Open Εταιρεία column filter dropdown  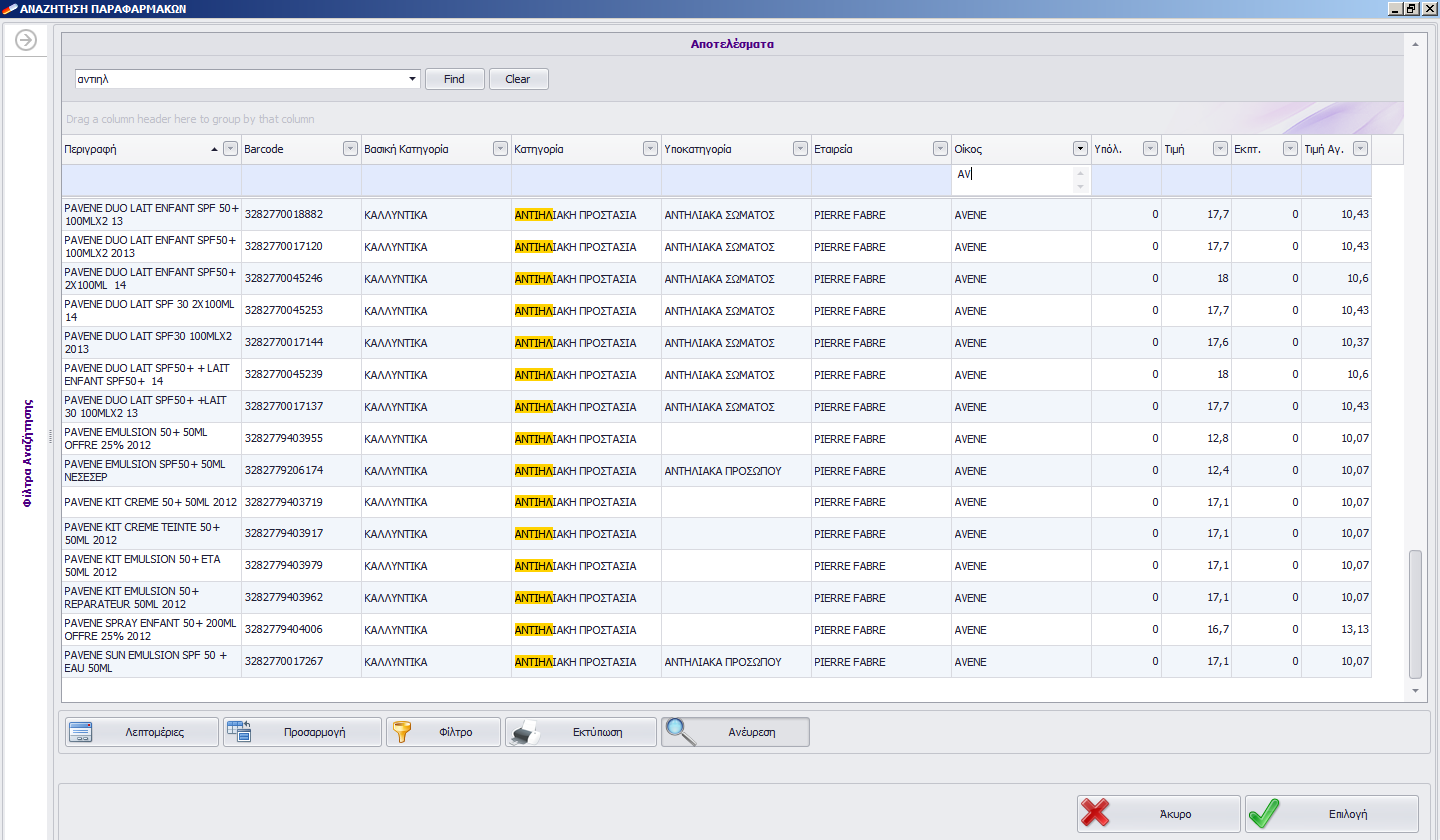click(x=940, y=149)
